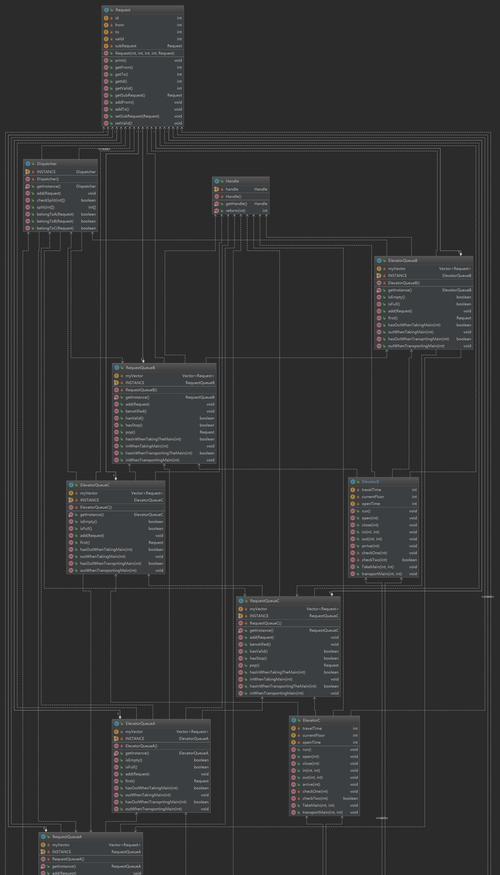The image size is (500, 875).
Task: Click the Request class icon in header
Action: (x=106, y=10)
